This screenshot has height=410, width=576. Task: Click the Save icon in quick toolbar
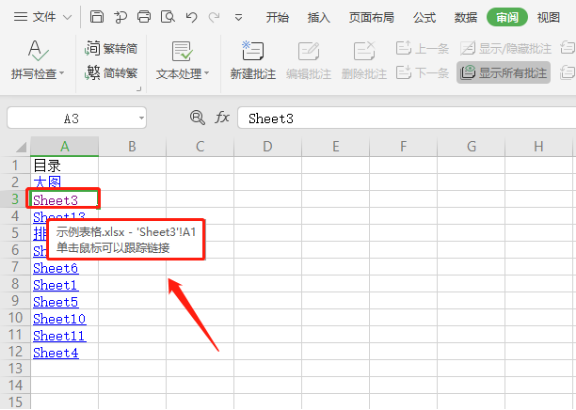tap(97, 17)
